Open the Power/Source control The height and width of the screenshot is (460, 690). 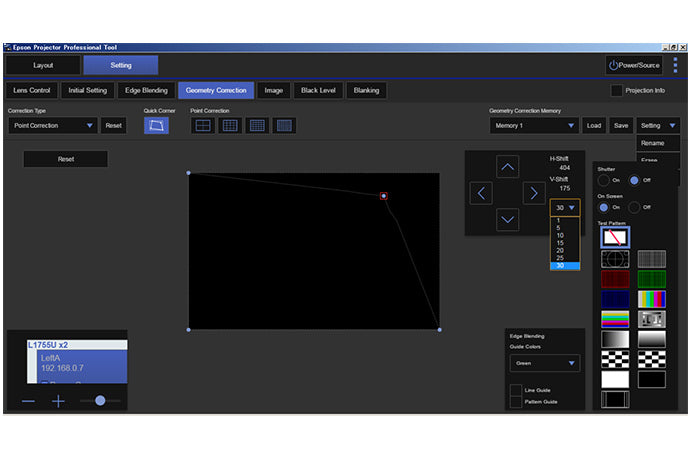tap(634, 65)
